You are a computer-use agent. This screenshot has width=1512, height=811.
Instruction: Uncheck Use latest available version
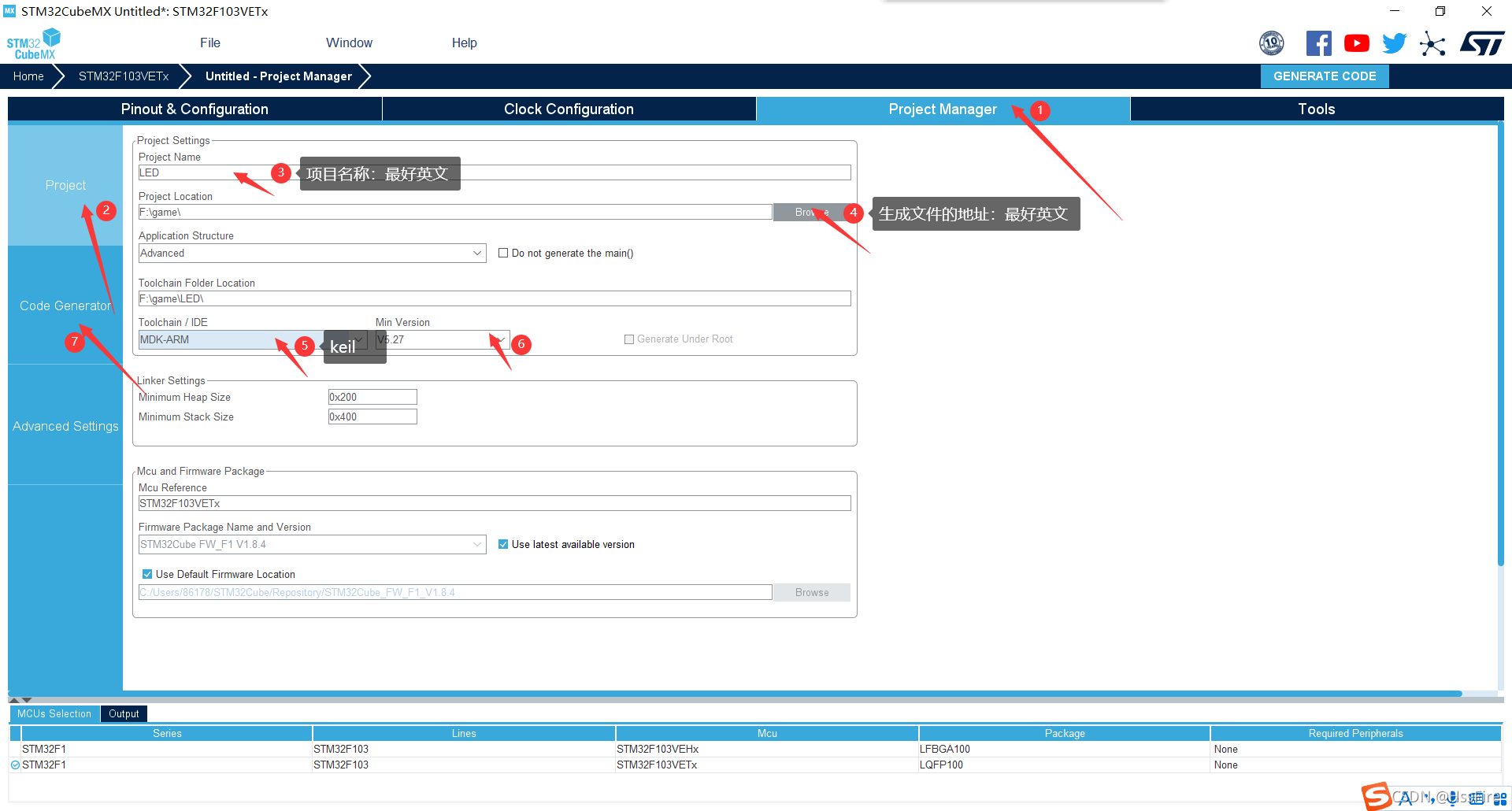click(x=503, y=544)
